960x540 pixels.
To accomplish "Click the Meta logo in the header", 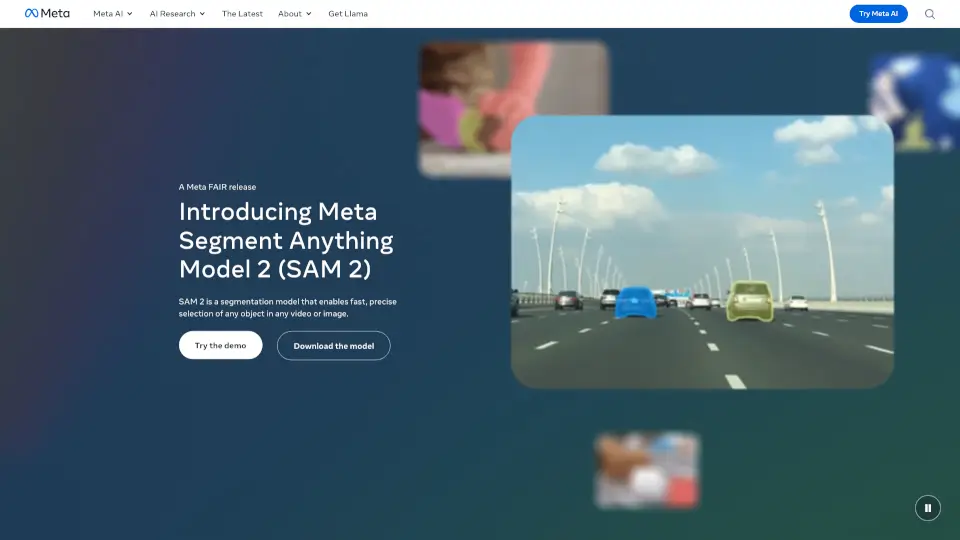I will click(x=47, y=13).
